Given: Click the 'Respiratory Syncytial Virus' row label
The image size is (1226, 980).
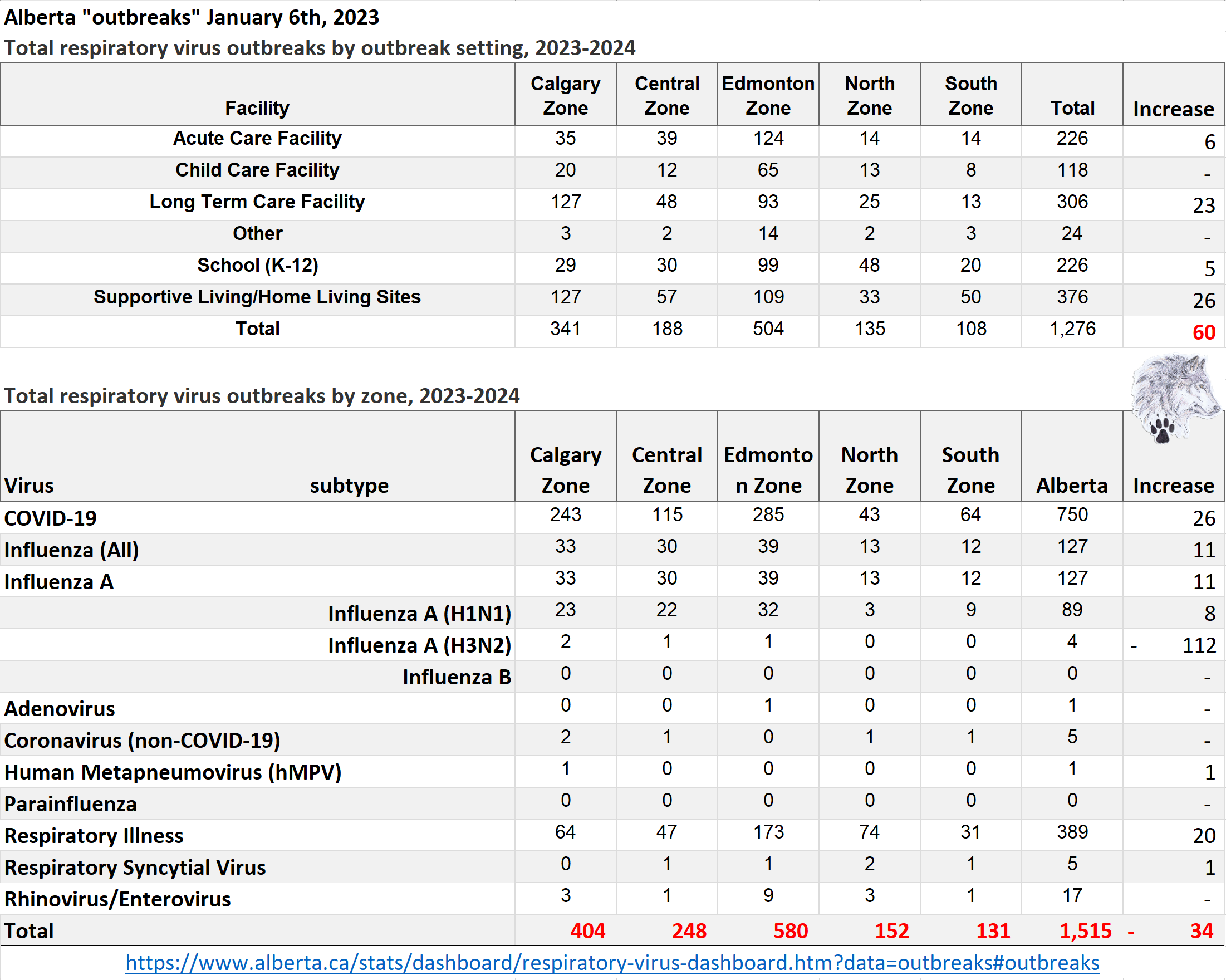Looking at the screenshot, I should pos(135,869).
